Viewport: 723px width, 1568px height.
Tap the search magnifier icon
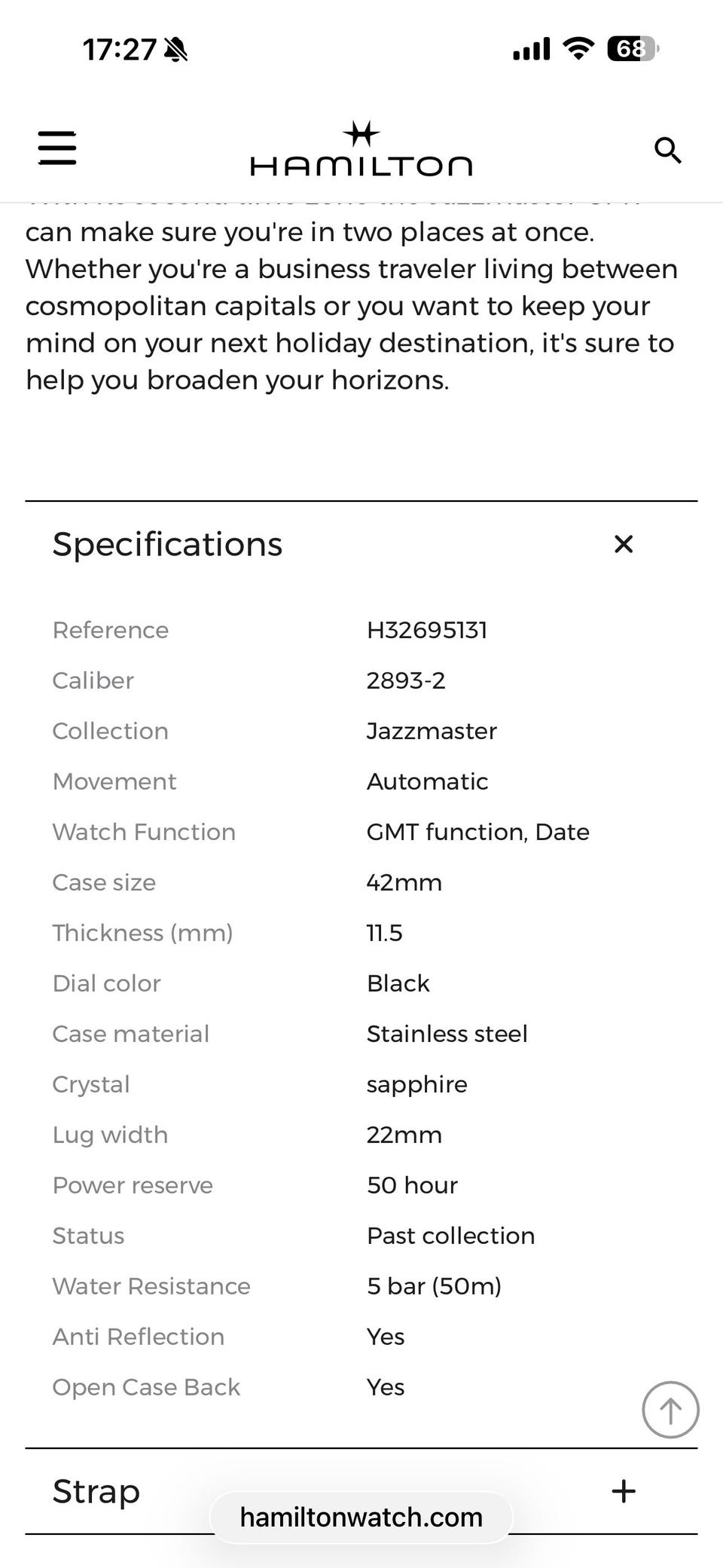point(667,151)
